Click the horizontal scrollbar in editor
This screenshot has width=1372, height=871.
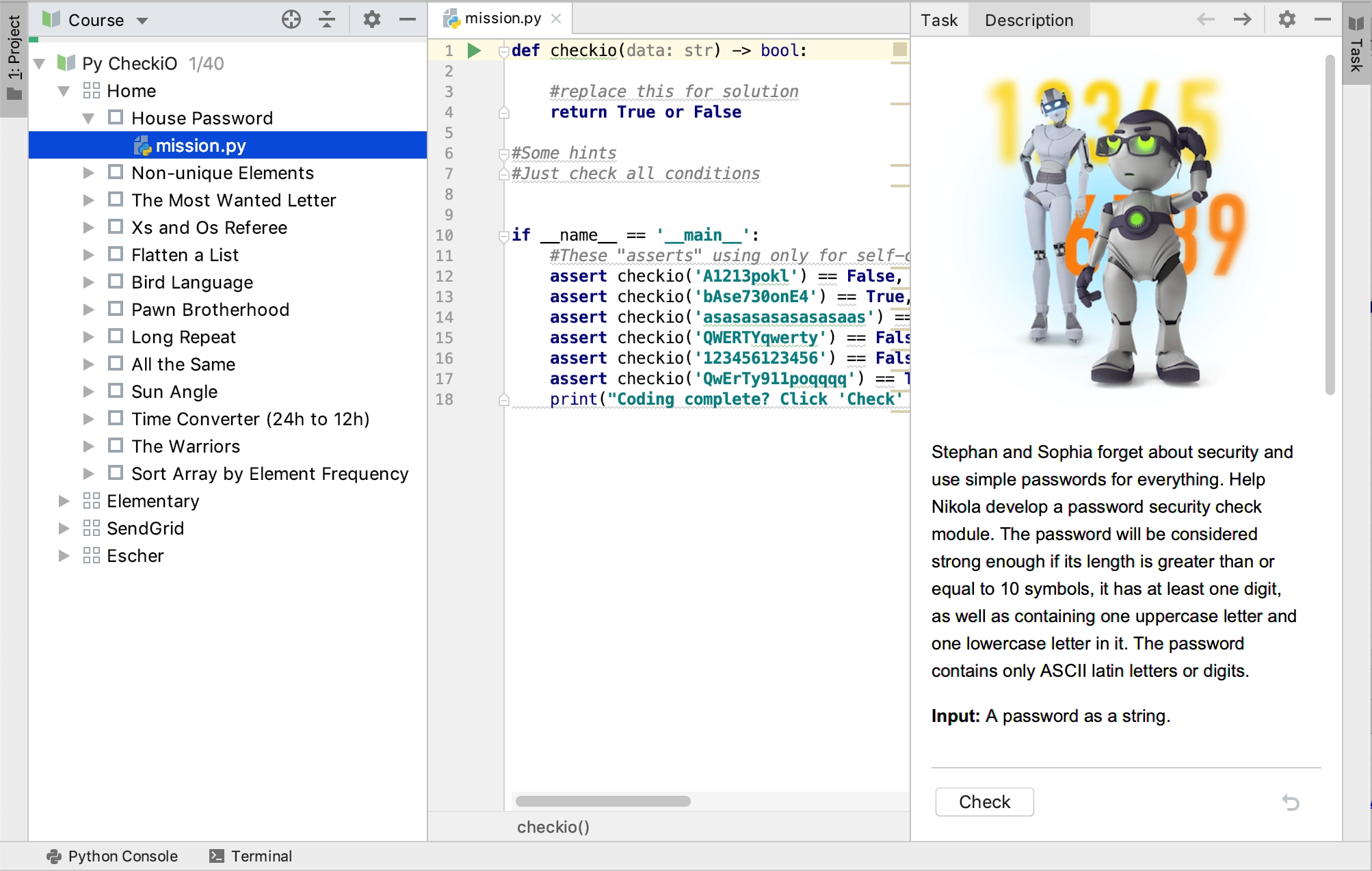tap(604, 800)
